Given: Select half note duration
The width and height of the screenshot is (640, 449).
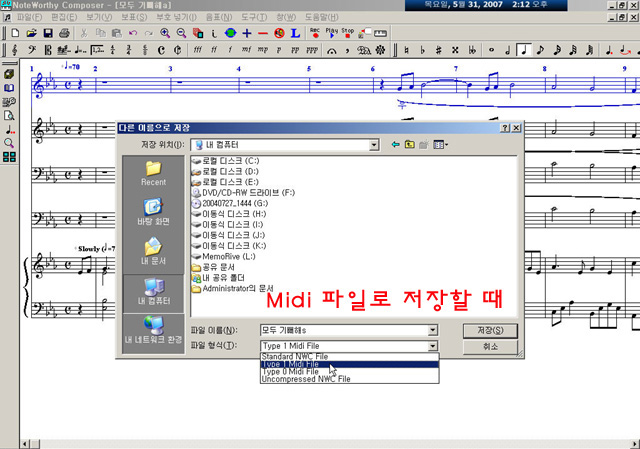Looking at the screenshot, I should click(x=508, y=50).
